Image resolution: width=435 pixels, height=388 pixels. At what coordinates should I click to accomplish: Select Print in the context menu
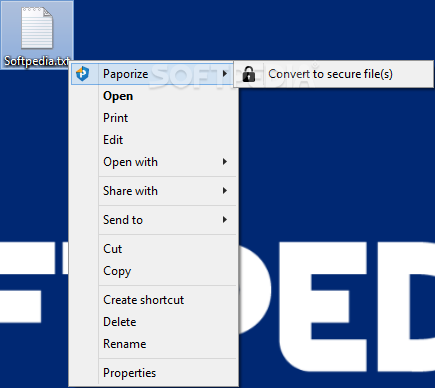pos(153,118)
